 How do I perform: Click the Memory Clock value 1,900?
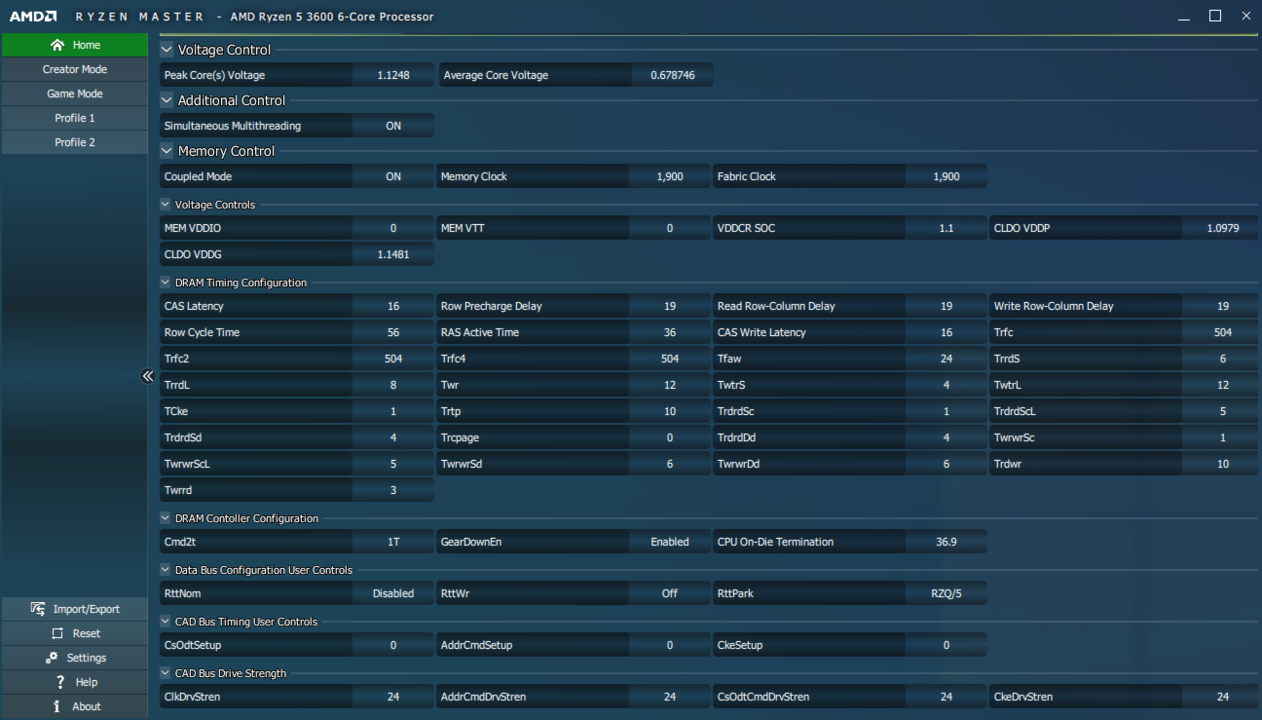[x=670, y=176]
